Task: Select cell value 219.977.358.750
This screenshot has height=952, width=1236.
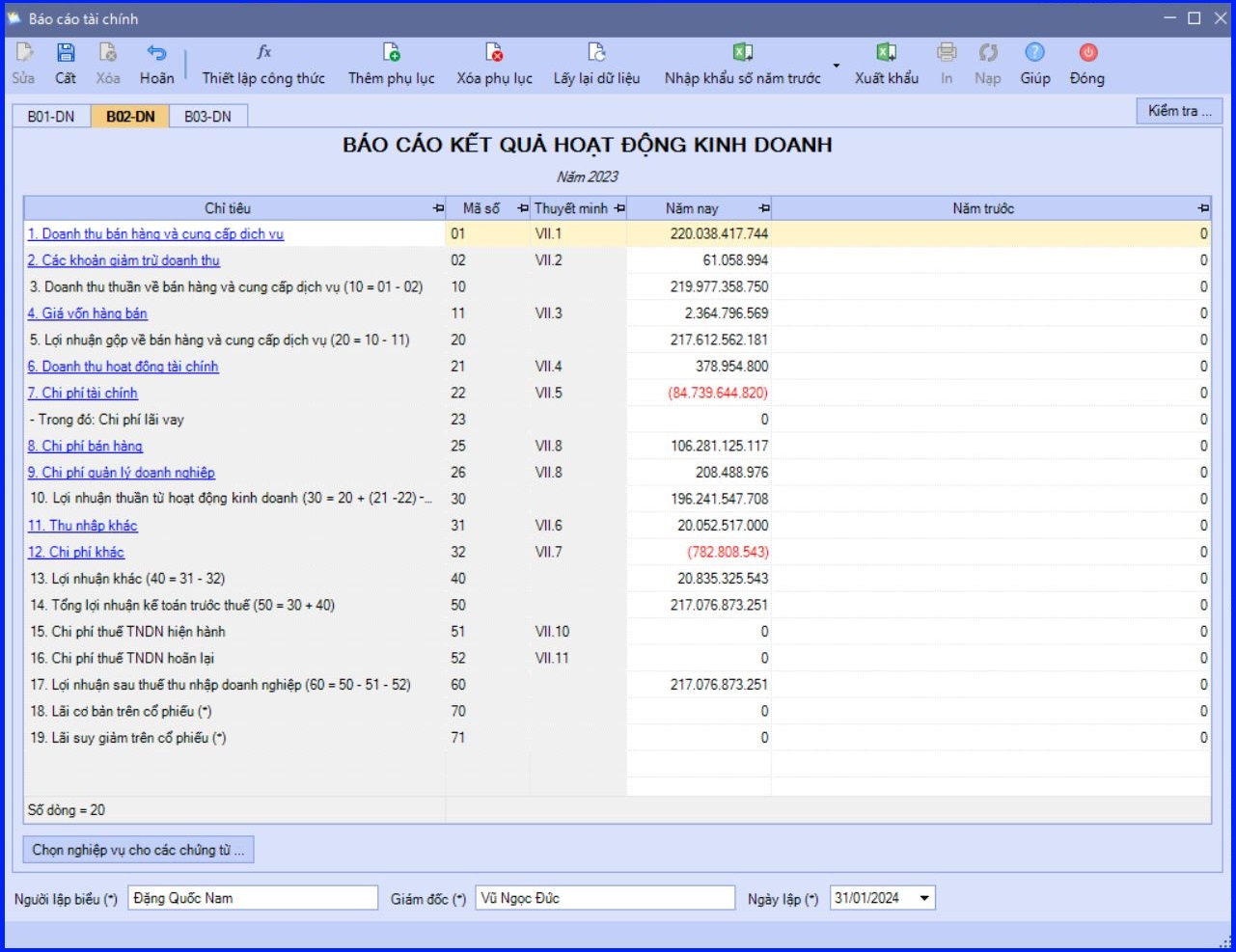Action: click(x=719, y=286)
